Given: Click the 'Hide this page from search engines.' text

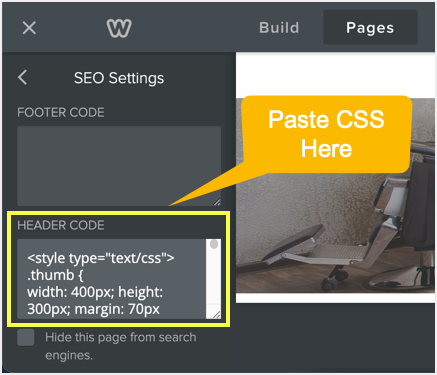Looking at the screenshot, I should coord(121,346).
